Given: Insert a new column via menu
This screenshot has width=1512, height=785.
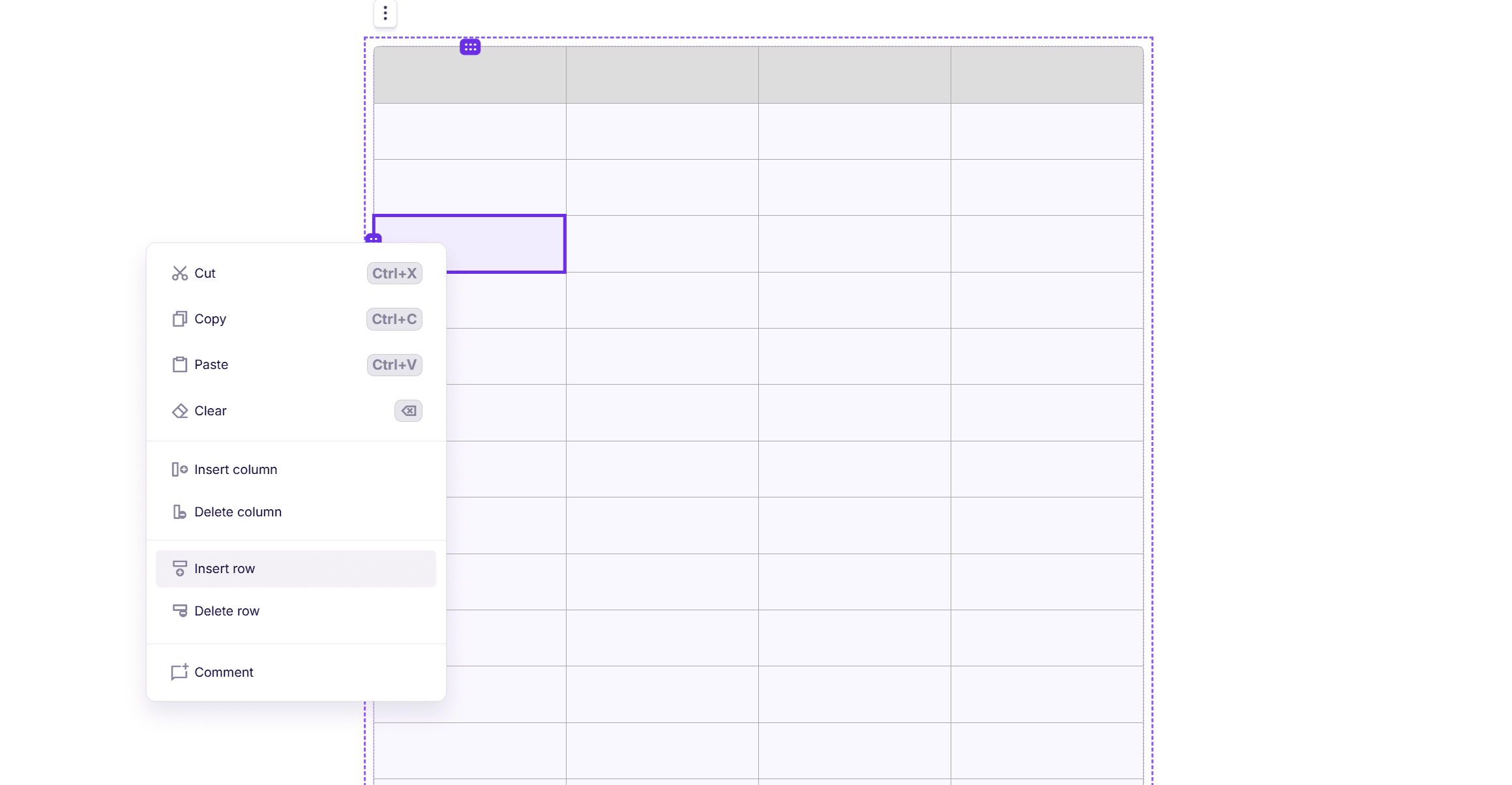Looking at the screenshot, I should [x=295, y=469].
